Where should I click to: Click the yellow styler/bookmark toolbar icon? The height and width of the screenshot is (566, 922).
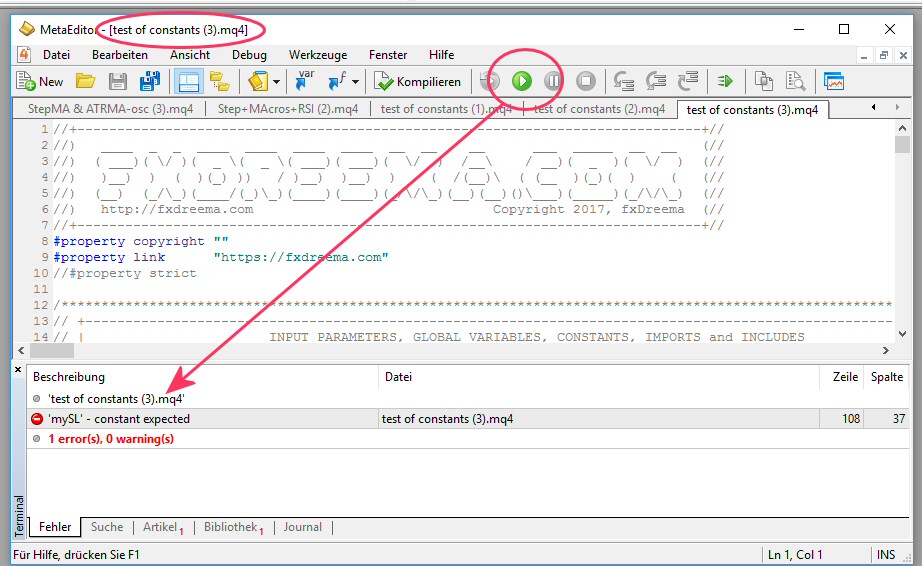[x=258, y=81]
